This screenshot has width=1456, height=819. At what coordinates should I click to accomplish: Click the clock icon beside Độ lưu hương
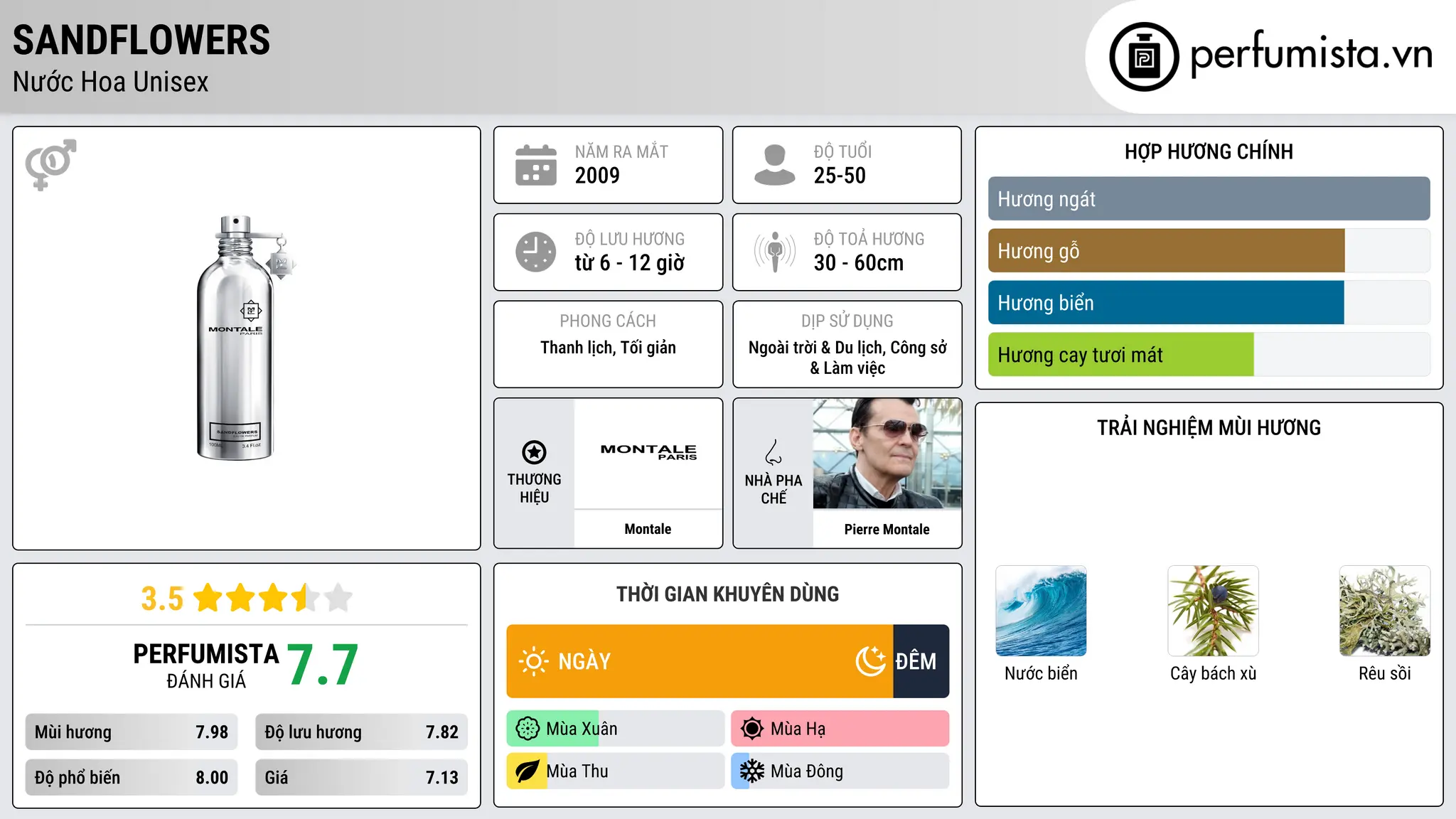(536, 252)
